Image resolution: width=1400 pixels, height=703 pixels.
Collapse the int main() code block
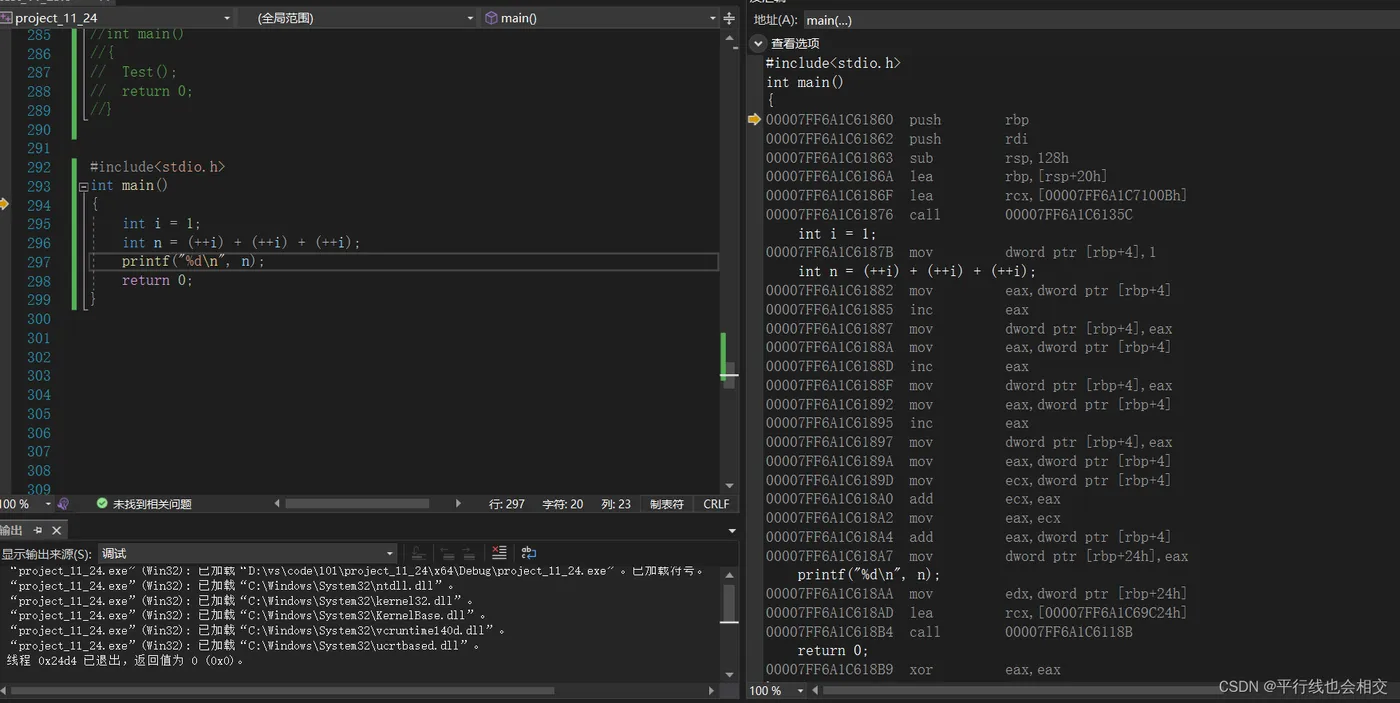[x=82, y=186]
